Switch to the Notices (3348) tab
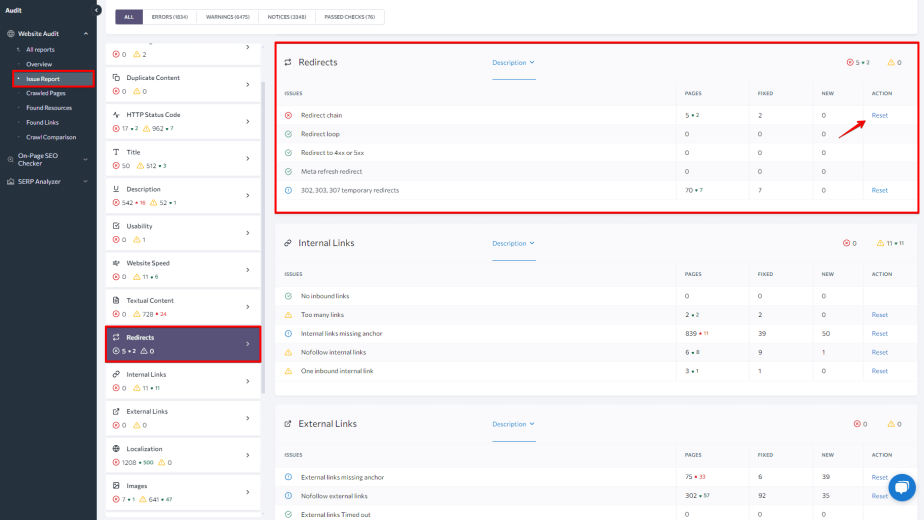Screen dimensions: 924x520 tap(287, 17)
